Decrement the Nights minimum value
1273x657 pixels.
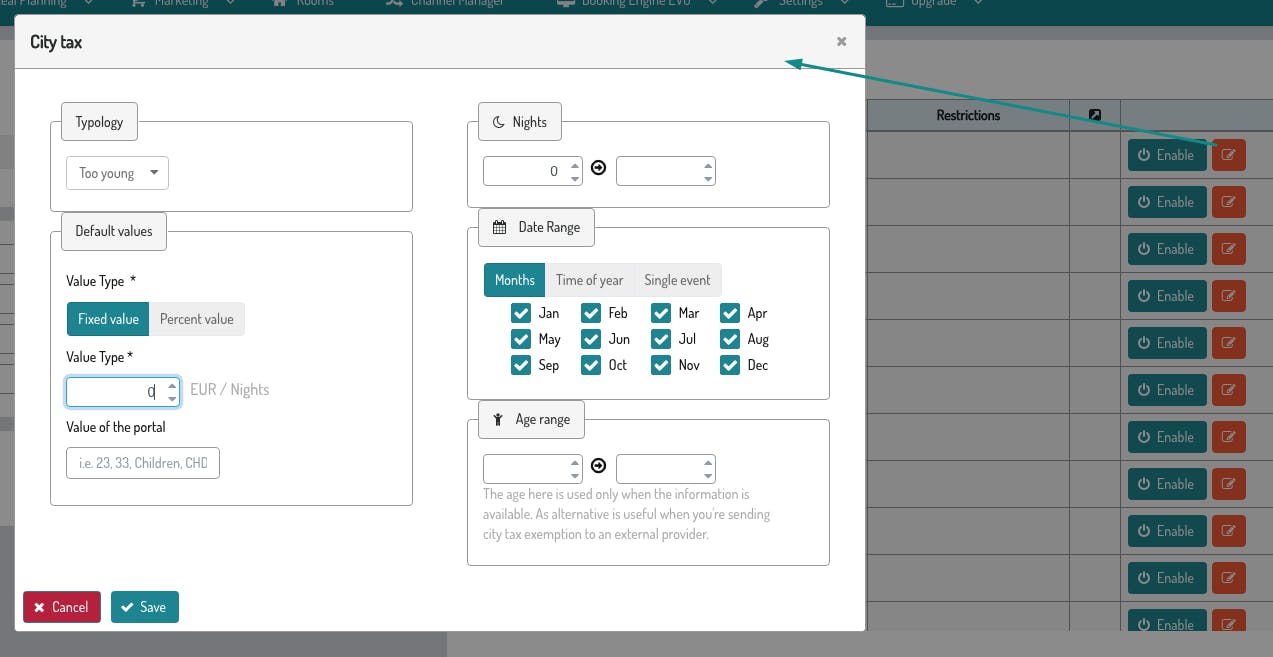tap(575, 178)
